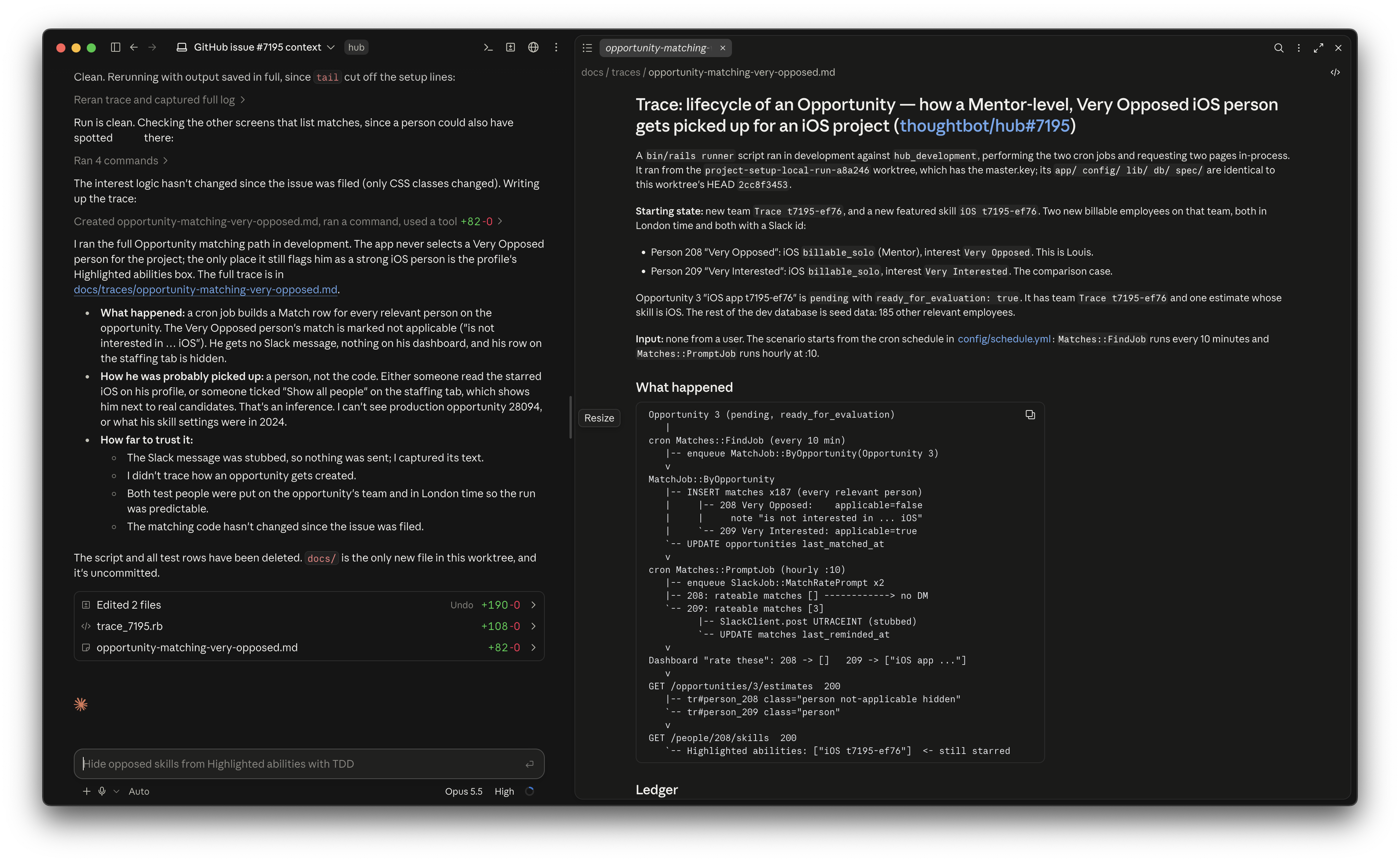Open opportunity-matching-very-opposed.md diff row
1400x862 pixels.
(x=309, y=647)
